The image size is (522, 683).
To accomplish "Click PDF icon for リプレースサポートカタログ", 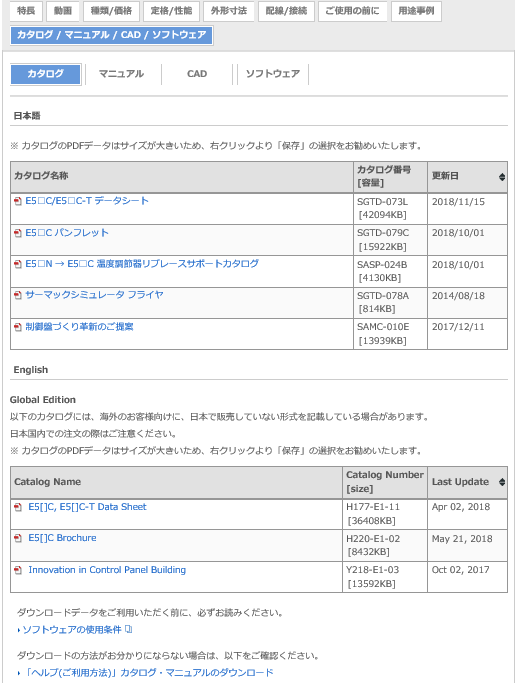I will (x=18, y=264).
